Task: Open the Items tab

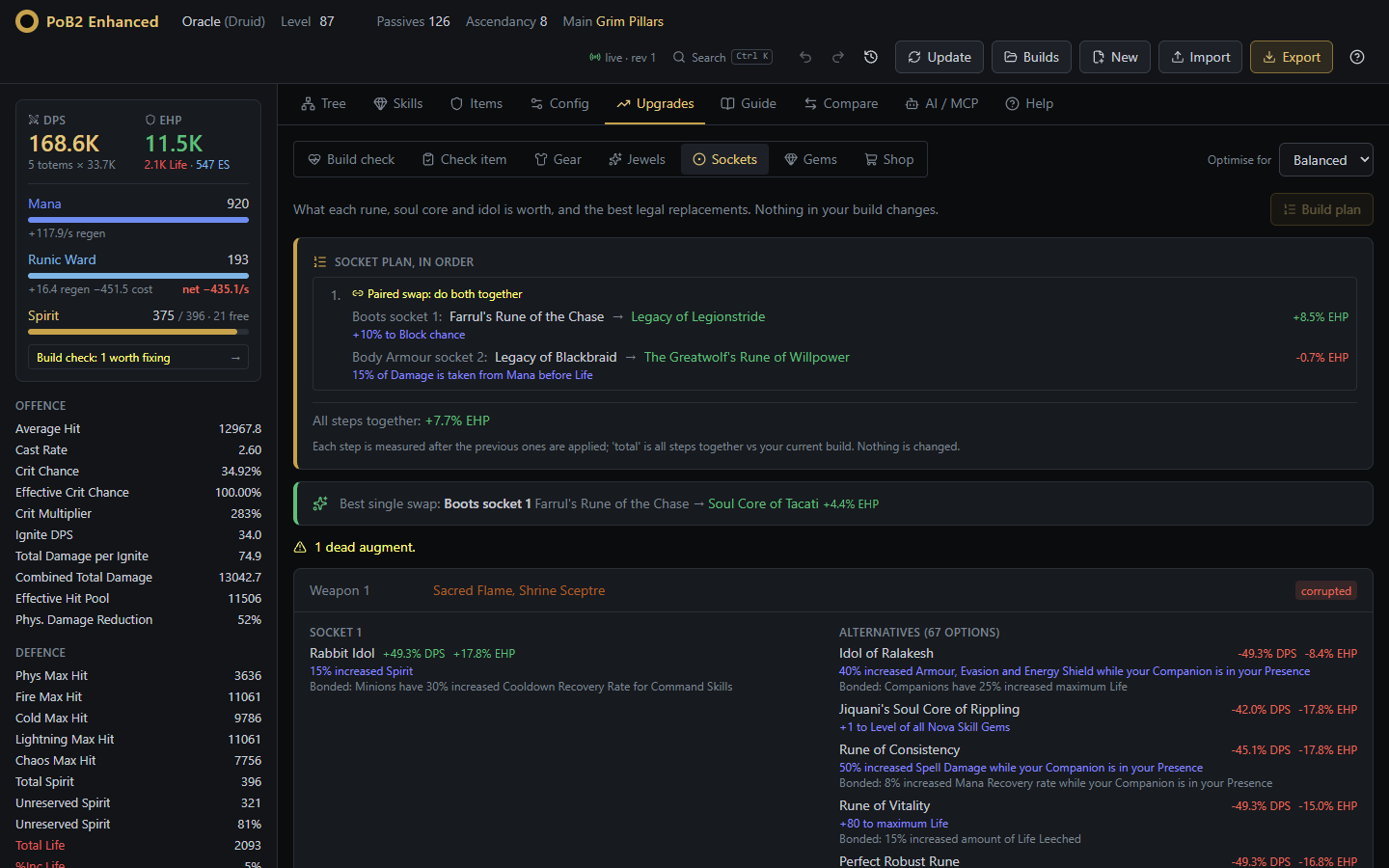Action: click(477, 103)
